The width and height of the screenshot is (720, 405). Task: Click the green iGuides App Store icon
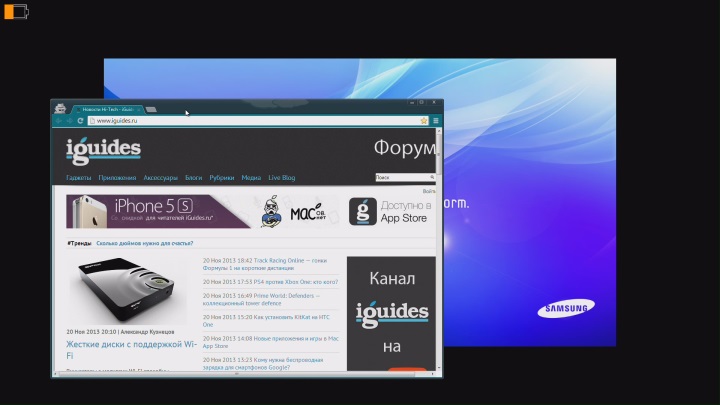pyautogui.click(x=363, y=212)
